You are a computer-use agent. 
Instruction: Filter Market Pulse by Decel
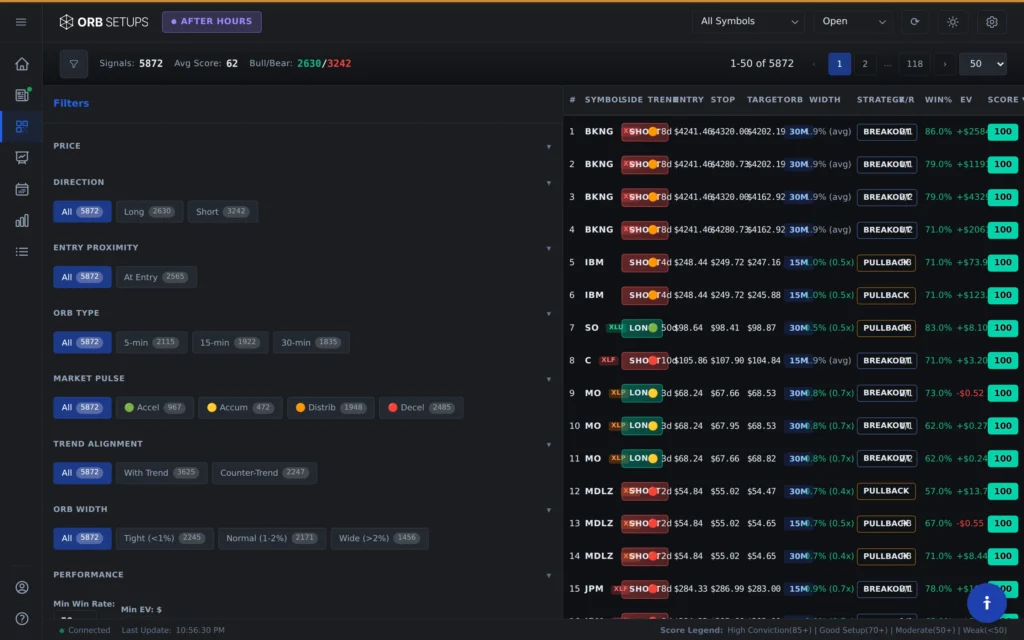421,408
